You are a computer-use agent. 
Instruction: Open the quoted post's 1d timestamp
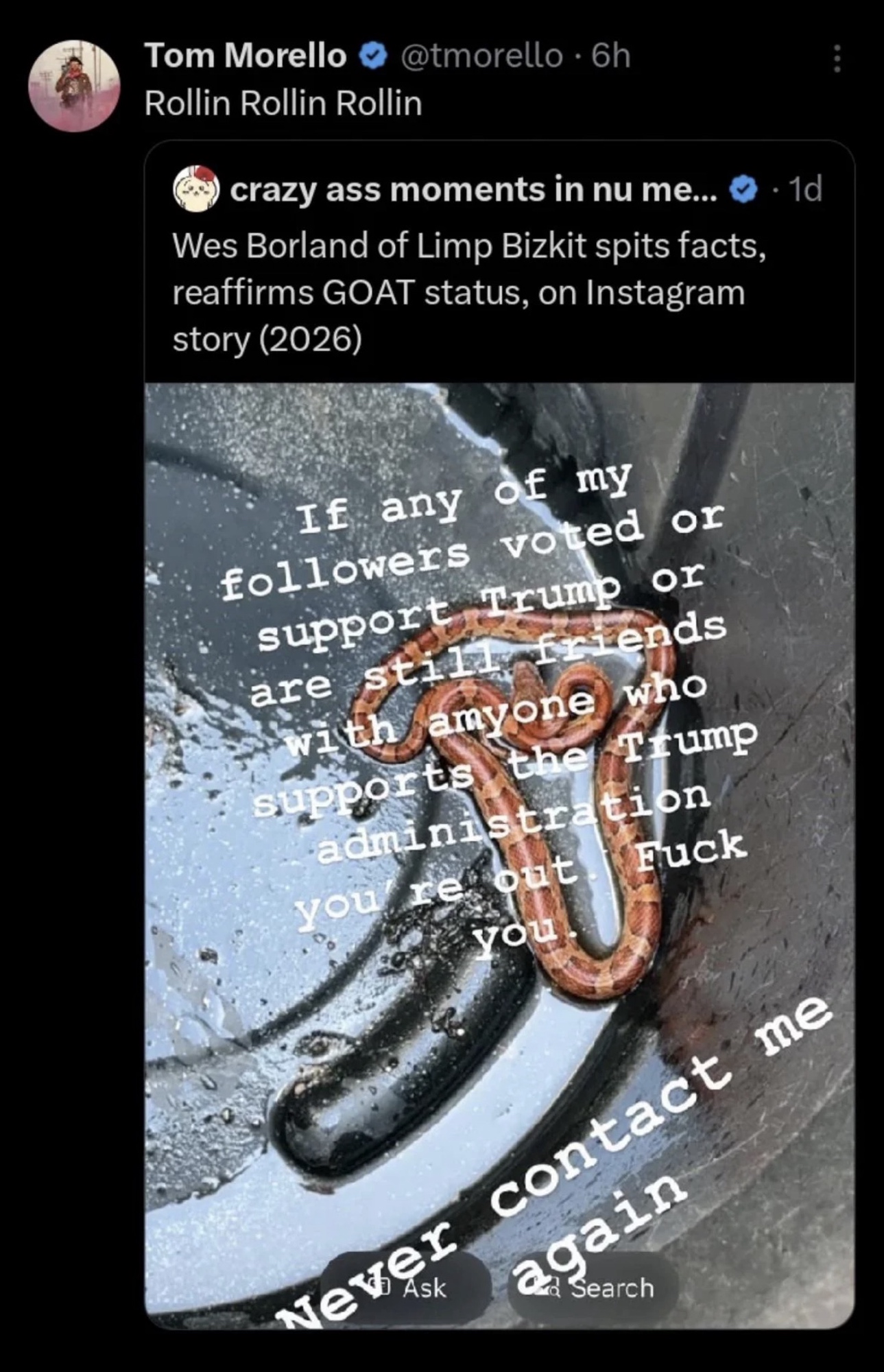(x=805, y=190)
